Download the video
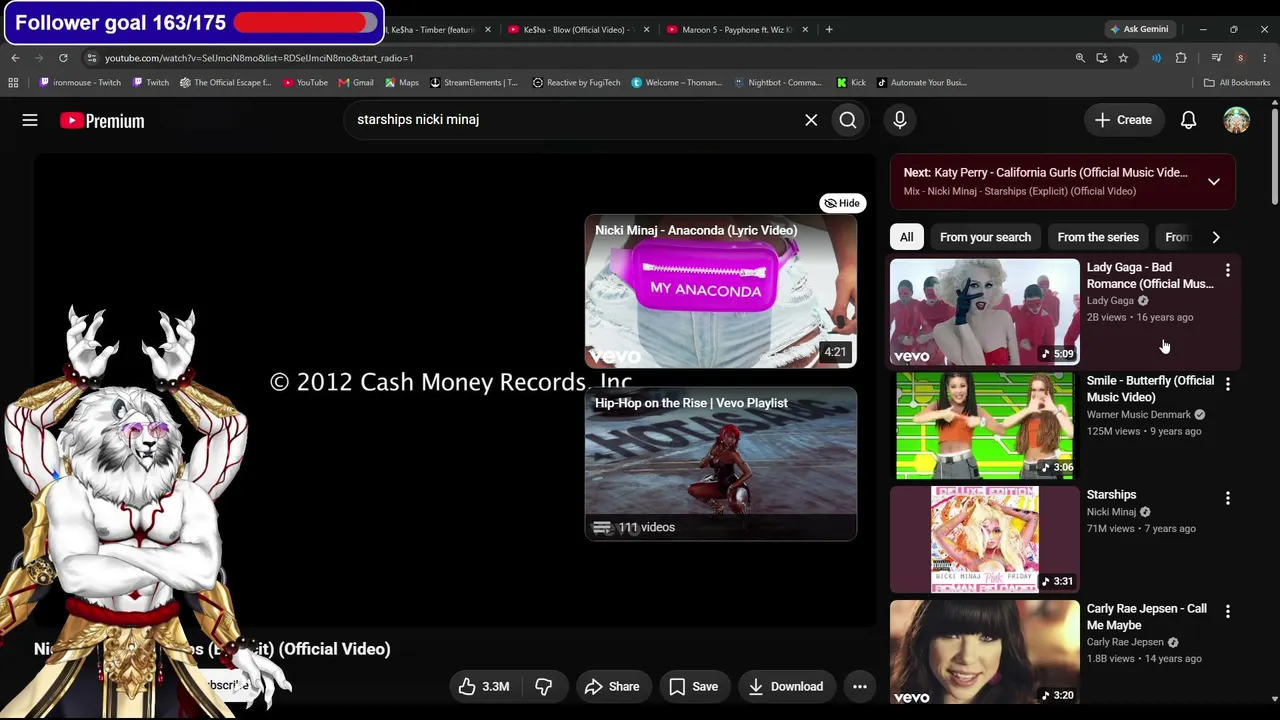1280x720 pixels. [786, 686]
